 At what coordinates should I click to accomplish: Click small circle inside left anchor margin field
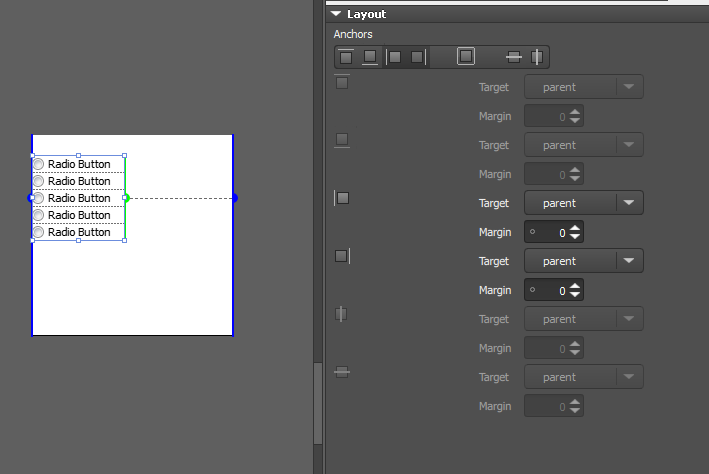point(532,232)
